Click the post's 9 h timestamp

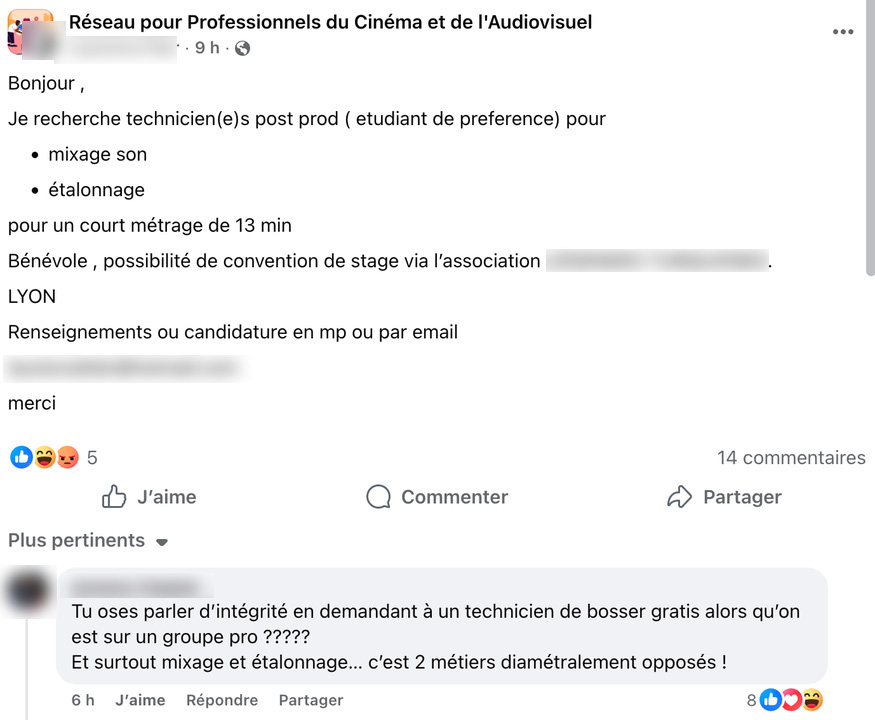207,48
